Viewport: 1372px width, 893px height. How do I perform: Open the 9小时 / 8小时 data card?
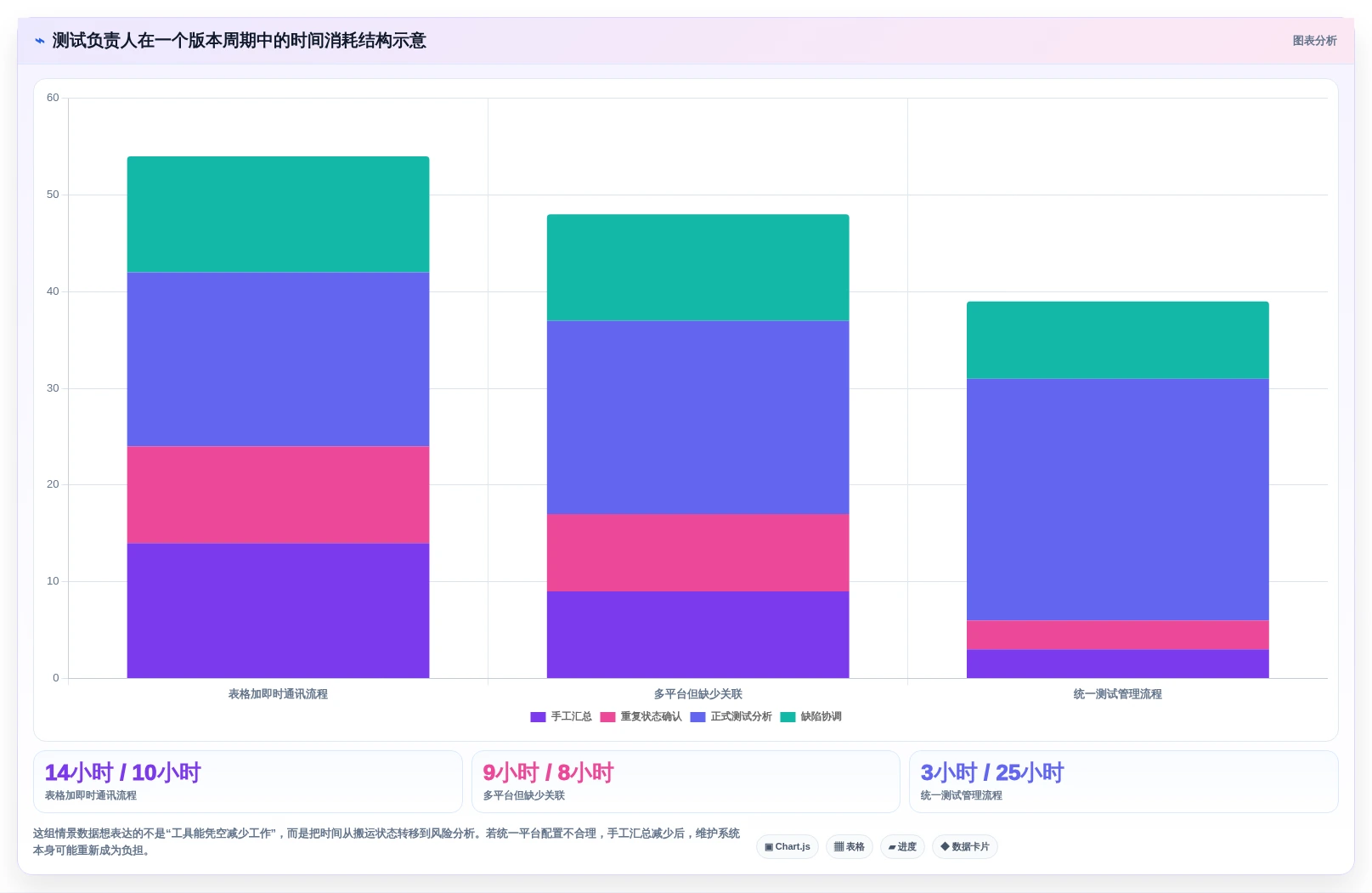(686, 782)
